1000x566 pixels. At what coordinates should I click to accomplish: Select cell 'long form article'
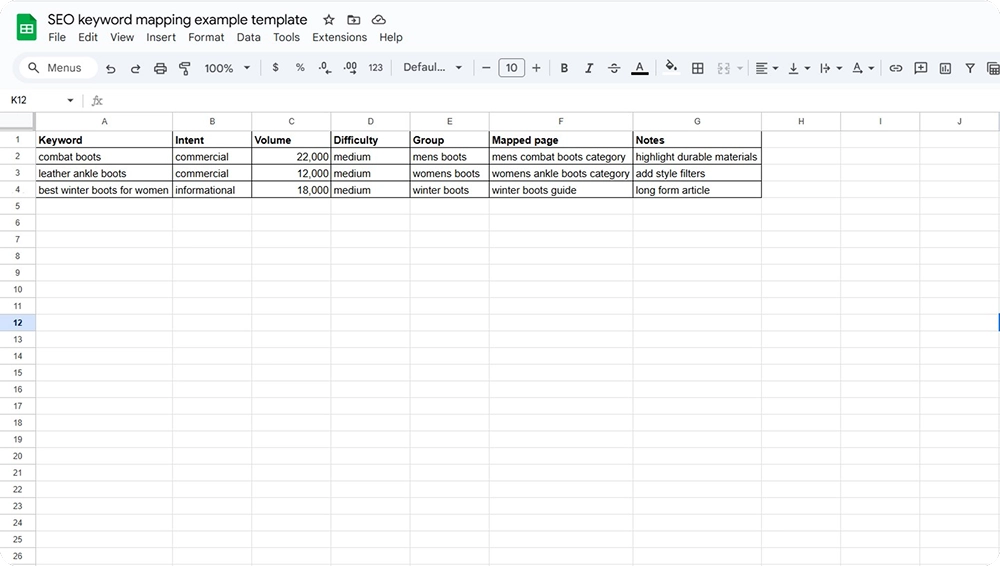click(697, 190)
